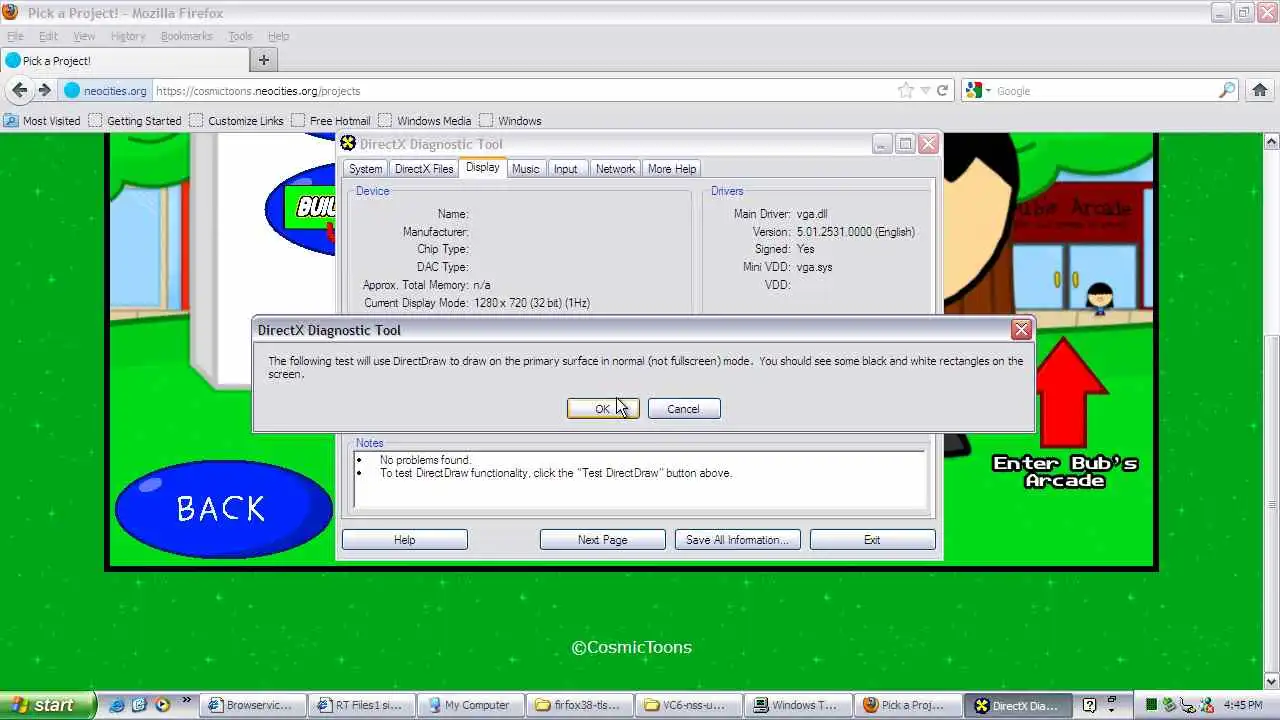
Task: Cancel the DirectDraw test dialog
Action: (683, 409)
